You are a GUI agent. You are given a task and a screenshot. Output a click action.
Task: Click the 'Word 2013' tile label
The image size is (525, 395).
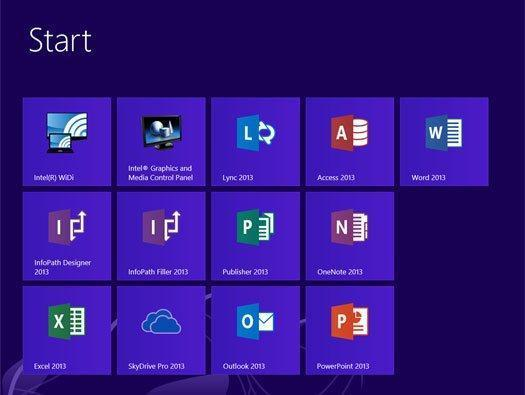(x=429, y=177)
